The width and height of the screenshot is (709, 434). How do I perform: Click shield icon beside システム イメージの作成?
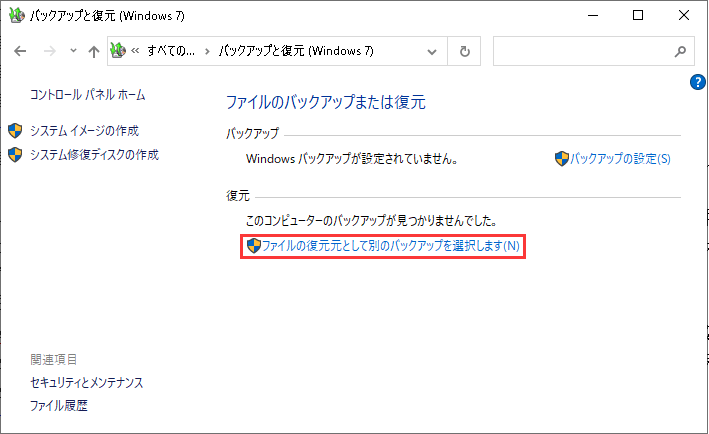pos(15,131)
